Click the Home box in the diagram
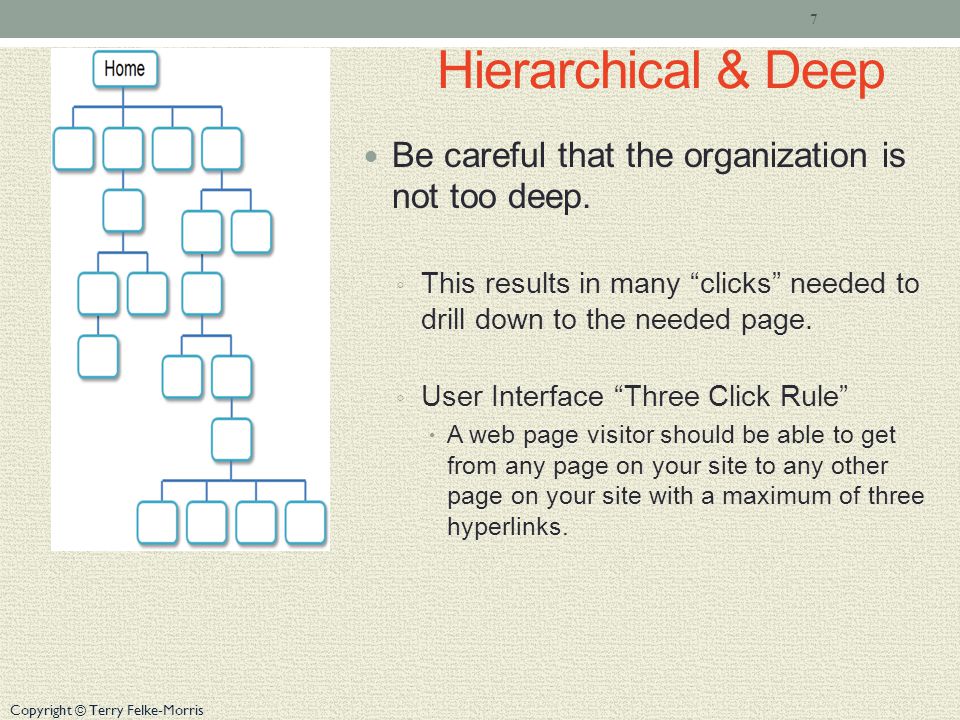 126,69
